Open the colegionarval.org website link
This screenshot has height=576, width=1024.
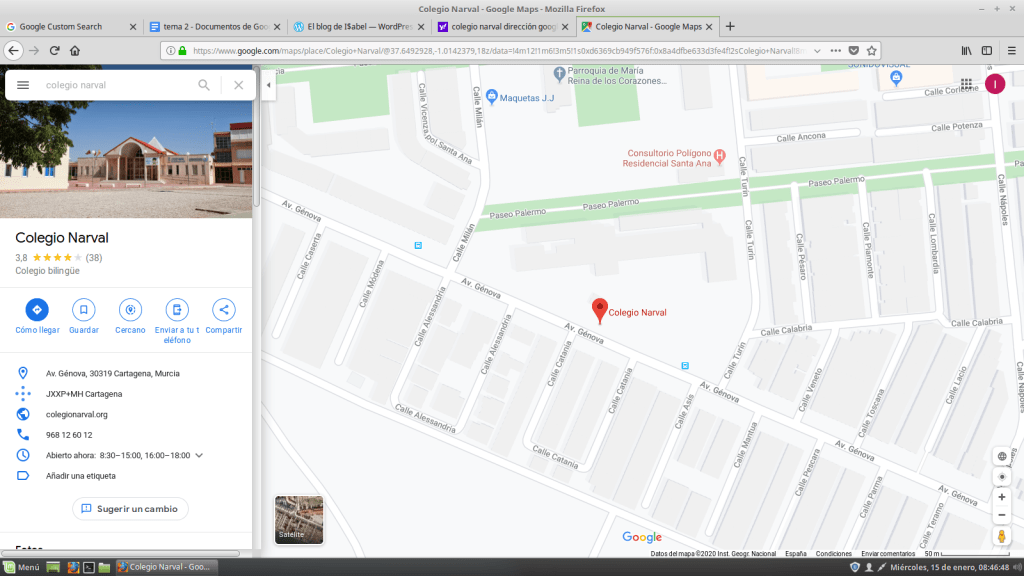pos(76,414)
